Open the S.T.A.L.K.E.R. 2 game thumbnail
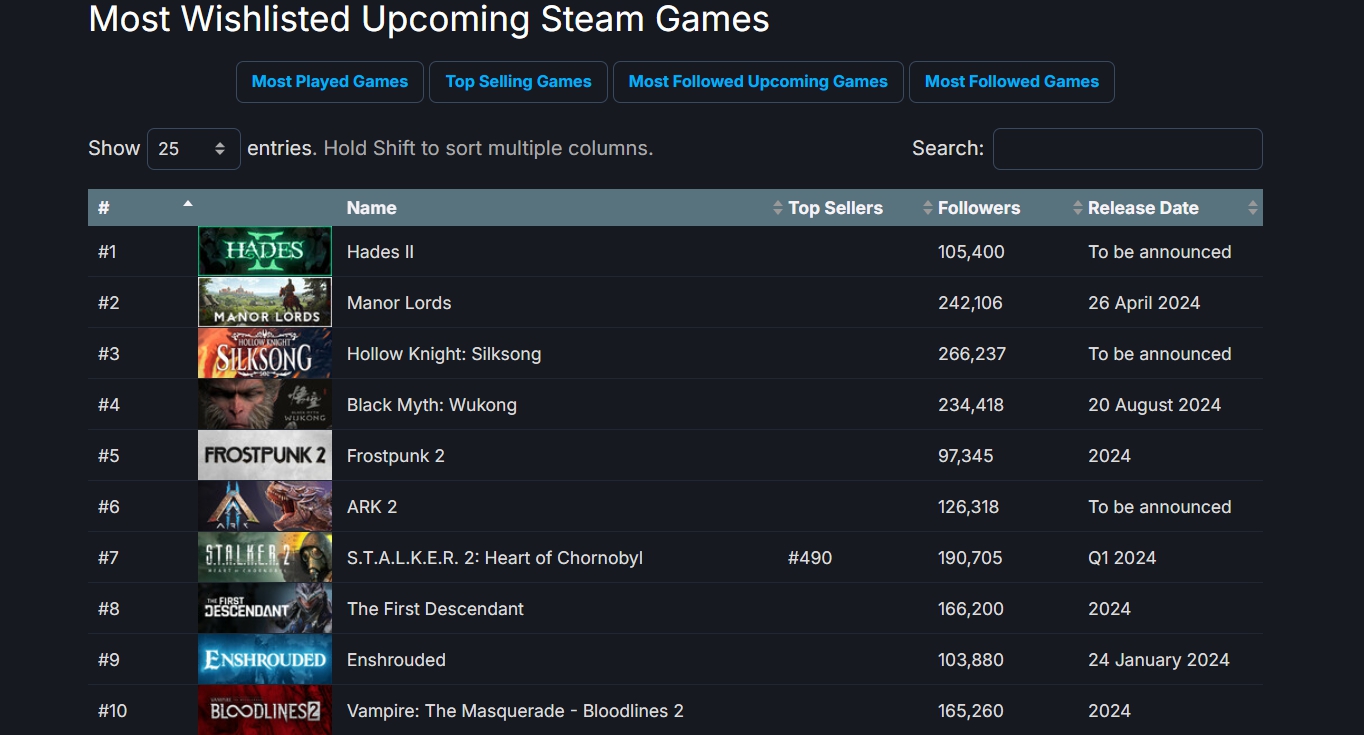This screenshot has width=1364, height=735. pos(265,557)
